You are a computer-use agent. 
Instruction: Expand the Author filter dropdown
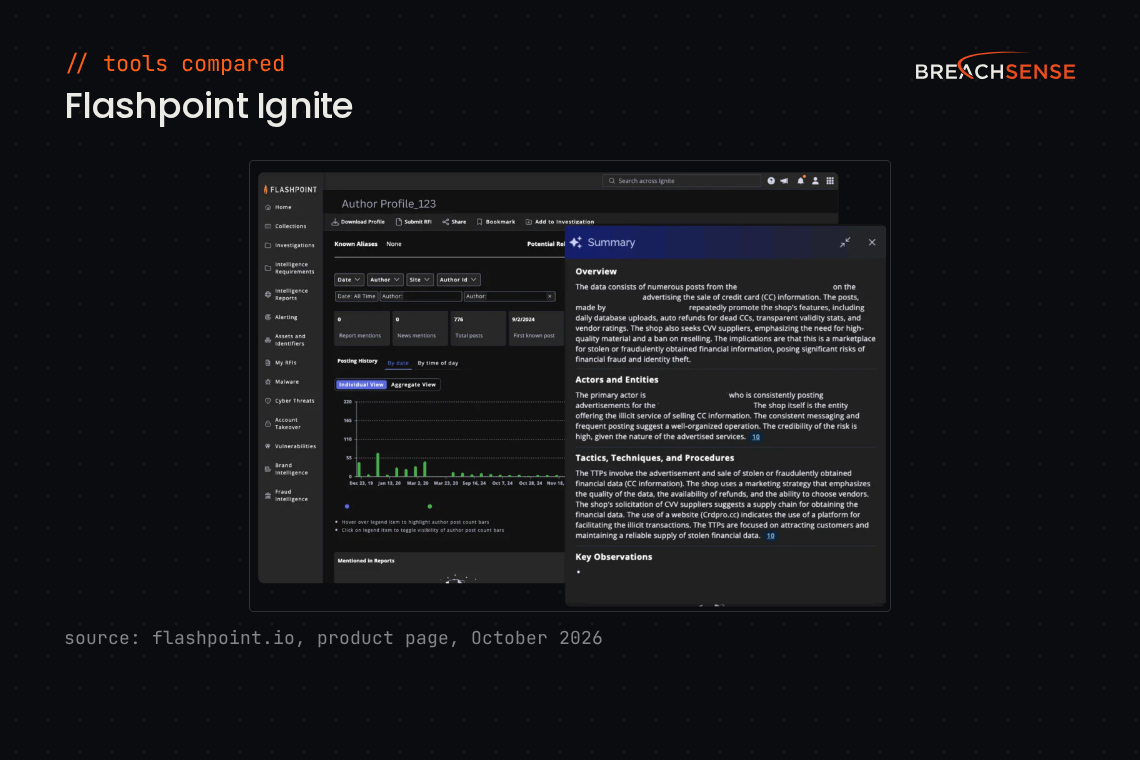[385, 279]
